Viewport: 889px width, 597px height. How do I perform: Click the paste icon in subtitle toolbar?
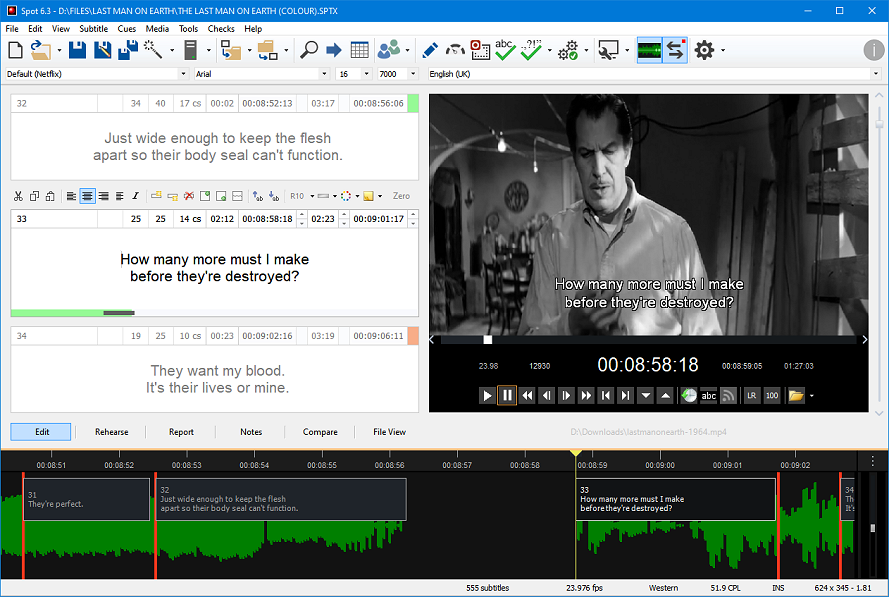(50, 196)
